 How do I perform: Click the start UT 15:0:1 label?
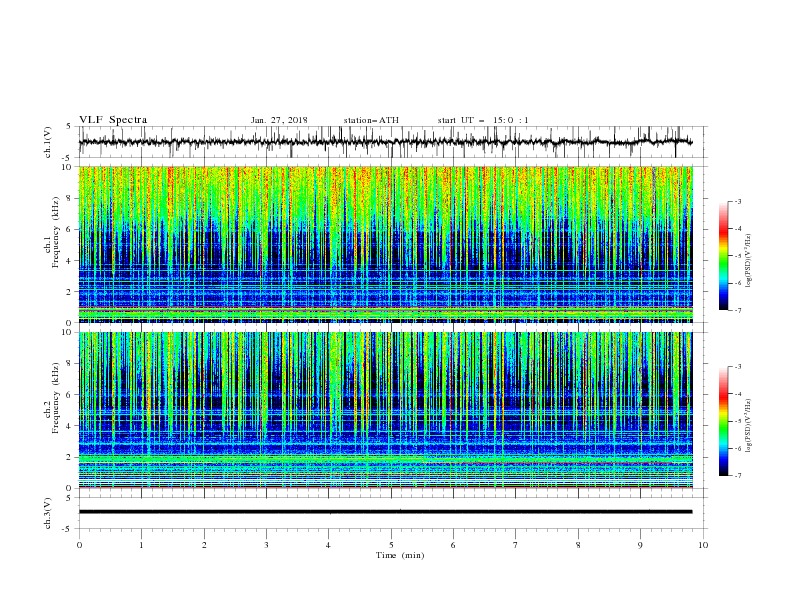click(483, 120)
